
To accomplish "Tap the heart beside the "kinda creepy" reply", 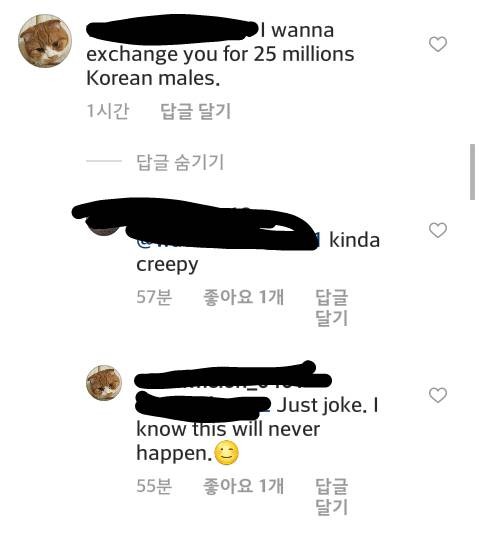I will click(438, 230).
